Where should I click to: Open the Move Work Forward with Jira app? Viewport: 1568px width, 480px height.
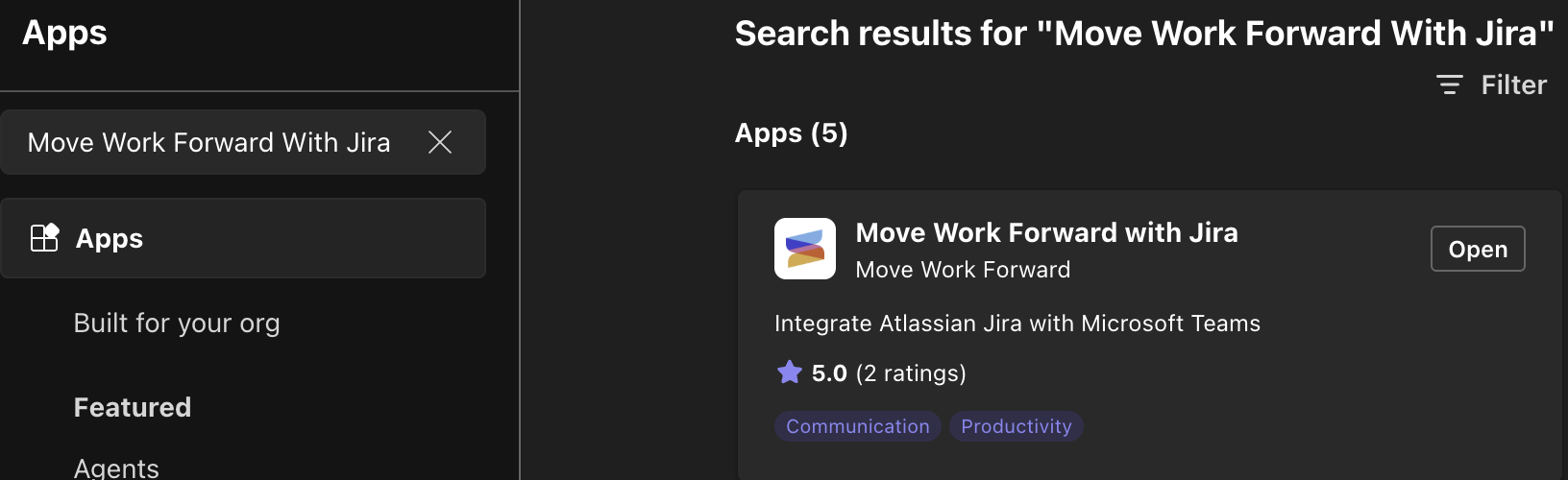(1477, 249)
